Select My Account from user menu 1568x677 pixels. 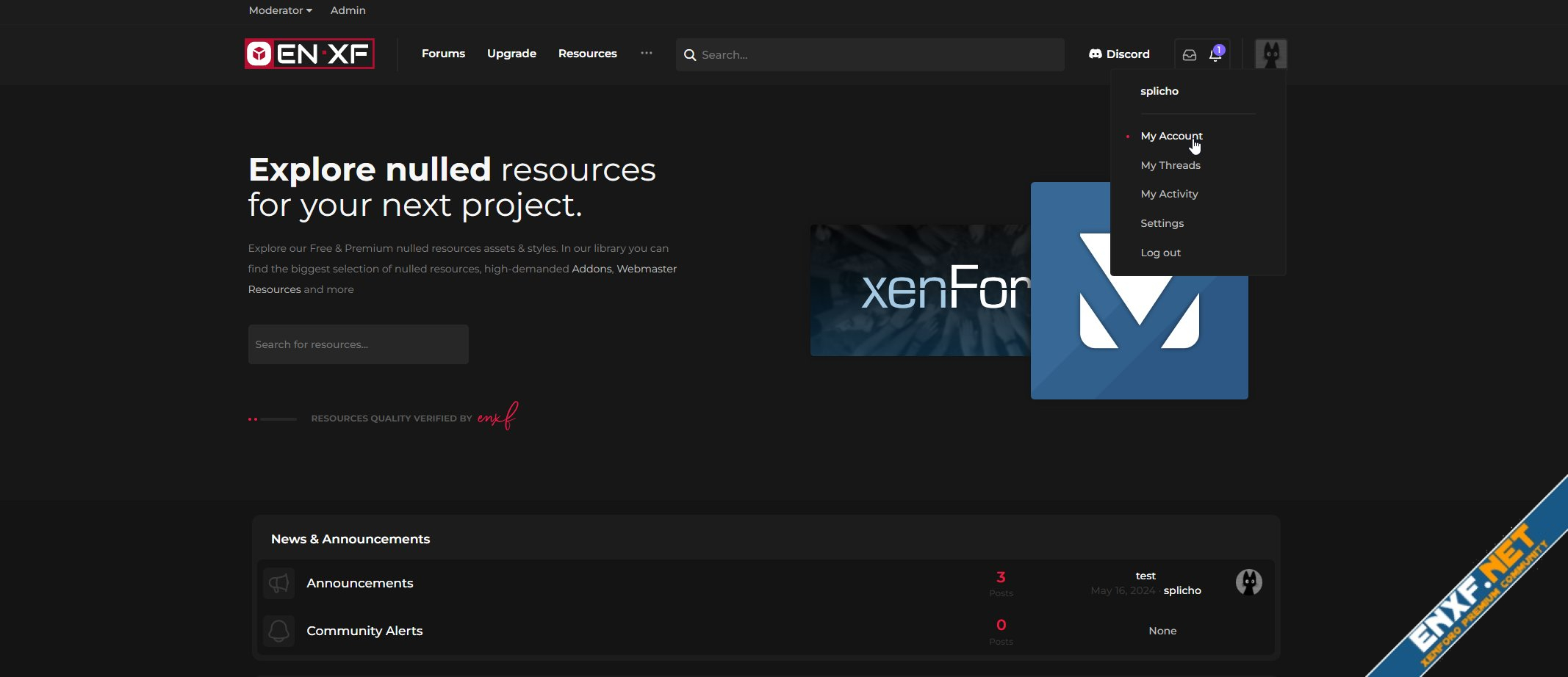(x=1171, y=136)
